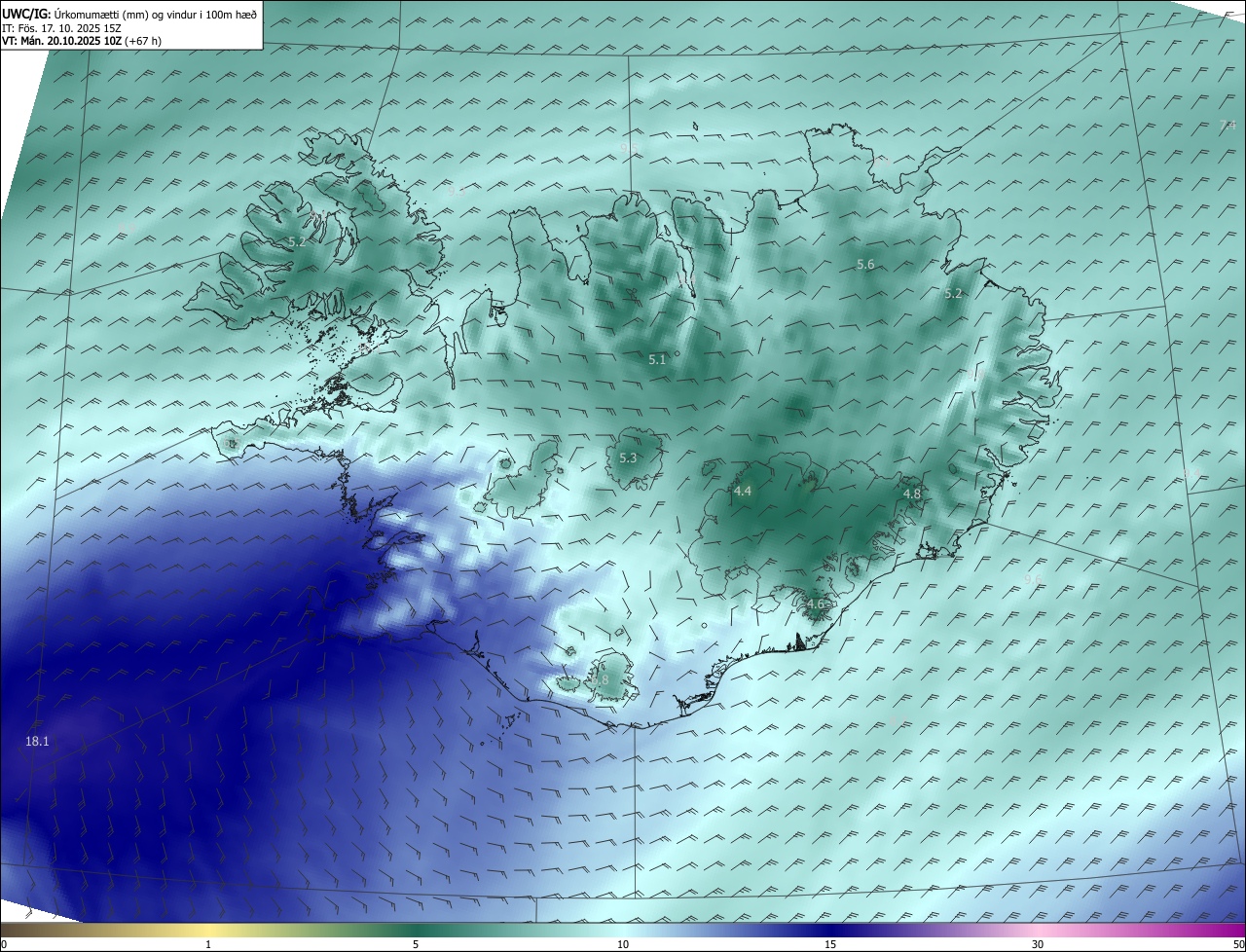This screenshot has height=952, width=1246.
Task: Click the colorbar tick label '30'
Action: click(1038, 944)
